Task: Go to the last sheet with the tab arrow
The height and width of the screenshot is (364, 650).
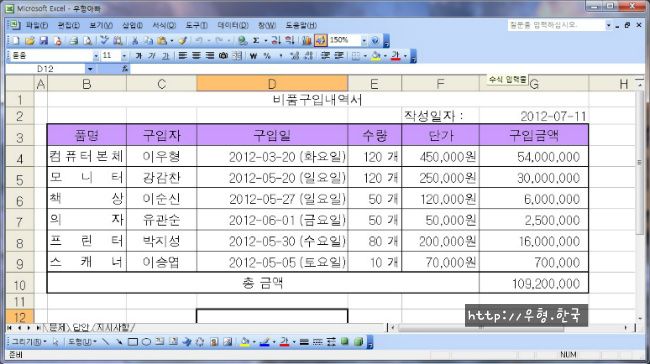Action: [x=38, y=328]
